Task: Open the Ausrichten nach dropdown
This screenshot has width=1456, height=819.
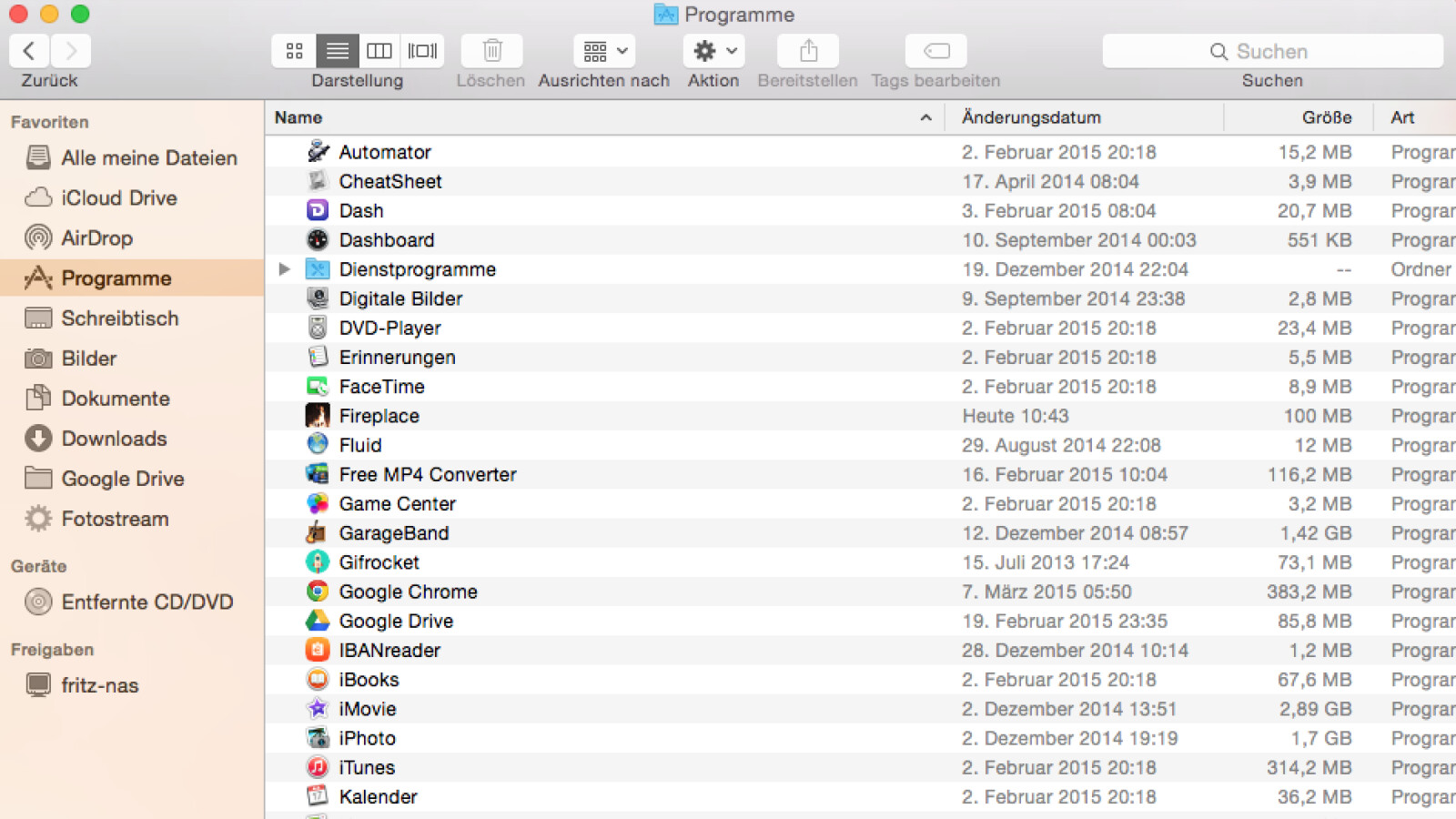Action: coord(604,51)
